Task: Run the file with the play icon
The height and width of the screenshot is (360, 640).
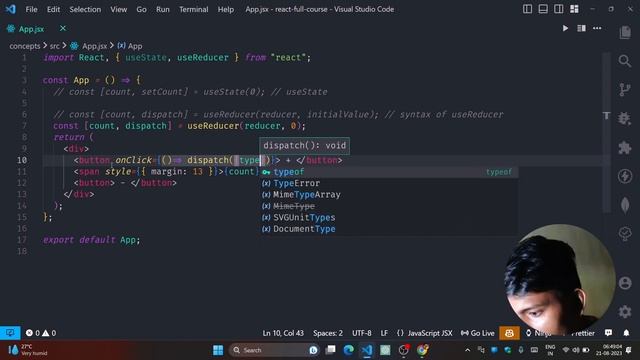Action: coord(565,28)
